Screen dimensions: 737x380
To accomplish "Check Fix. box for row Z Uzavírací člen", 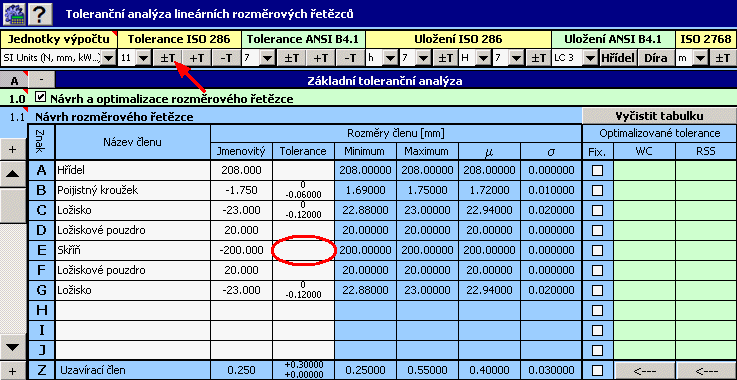I will [x=597, y=371].
